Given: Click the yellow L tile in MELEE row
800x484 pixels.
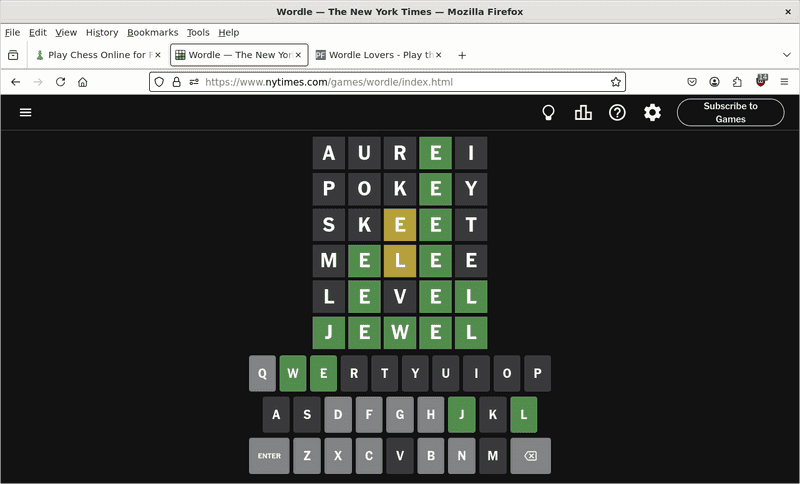Looking at the screenshot, I should pyautogui.click(x=400, y=261).
